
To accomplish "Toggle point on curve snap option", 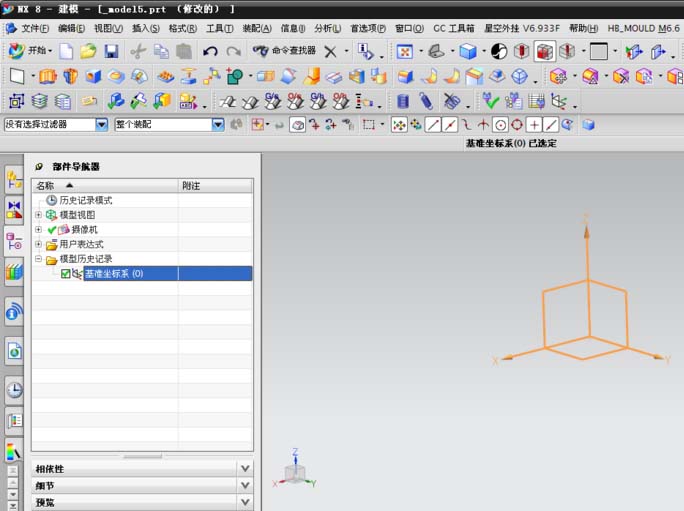I will click(551, 125).
